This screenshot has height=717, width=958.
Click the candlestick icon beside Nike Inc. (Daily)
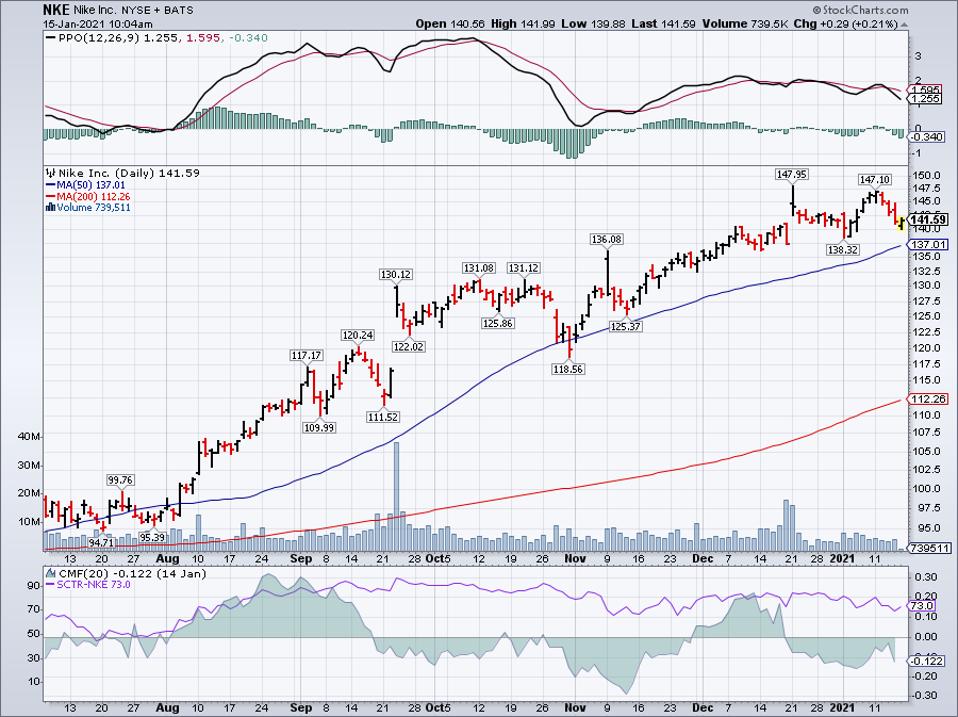(x=51, y=173)
